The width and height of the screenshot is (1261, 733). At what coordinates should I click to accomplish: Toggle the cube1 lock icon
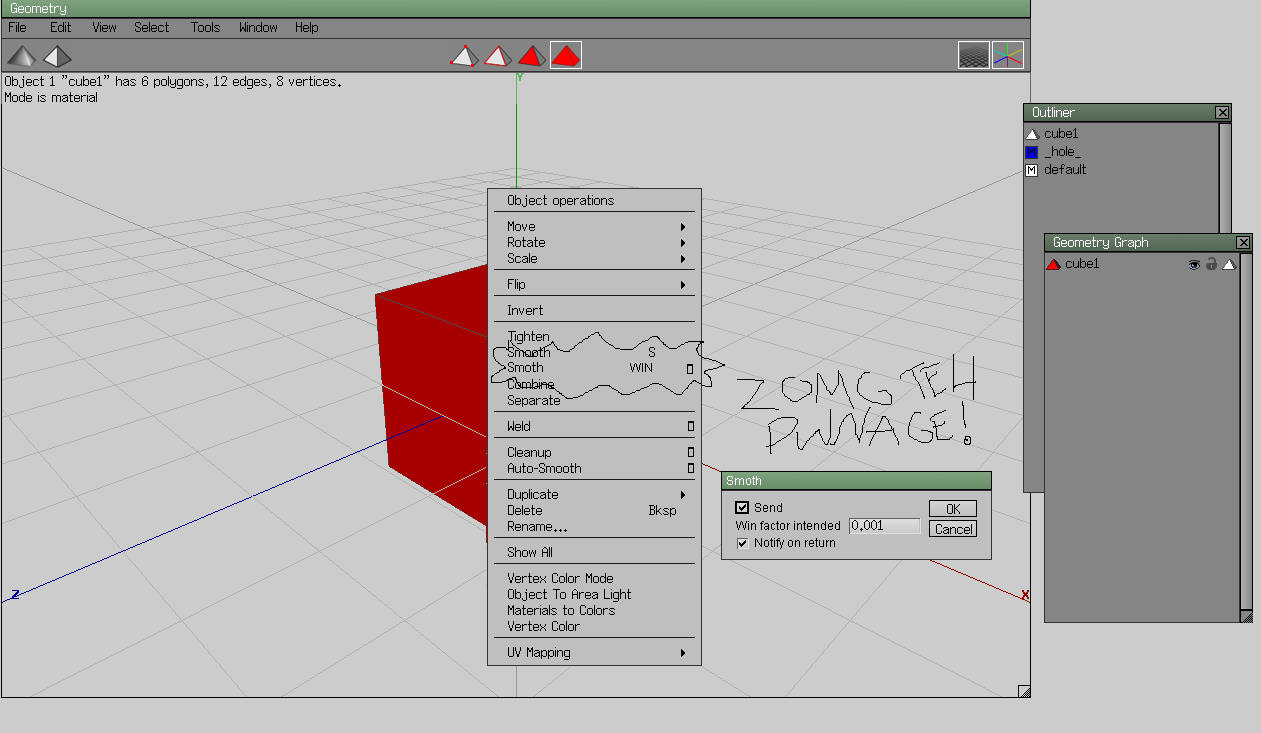click(1211, 264)
